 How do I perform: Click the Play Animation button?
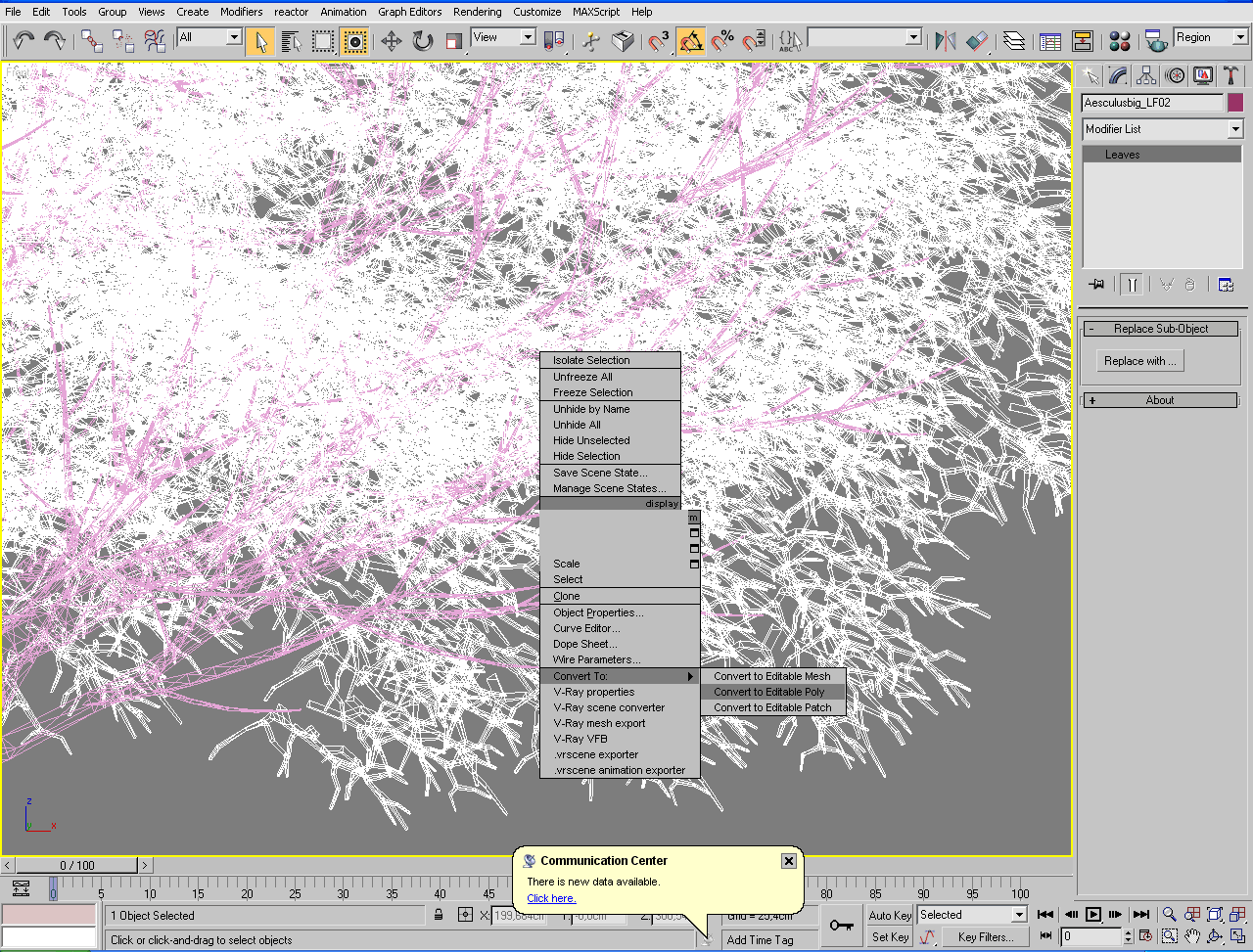click(x=1093, y=915)
